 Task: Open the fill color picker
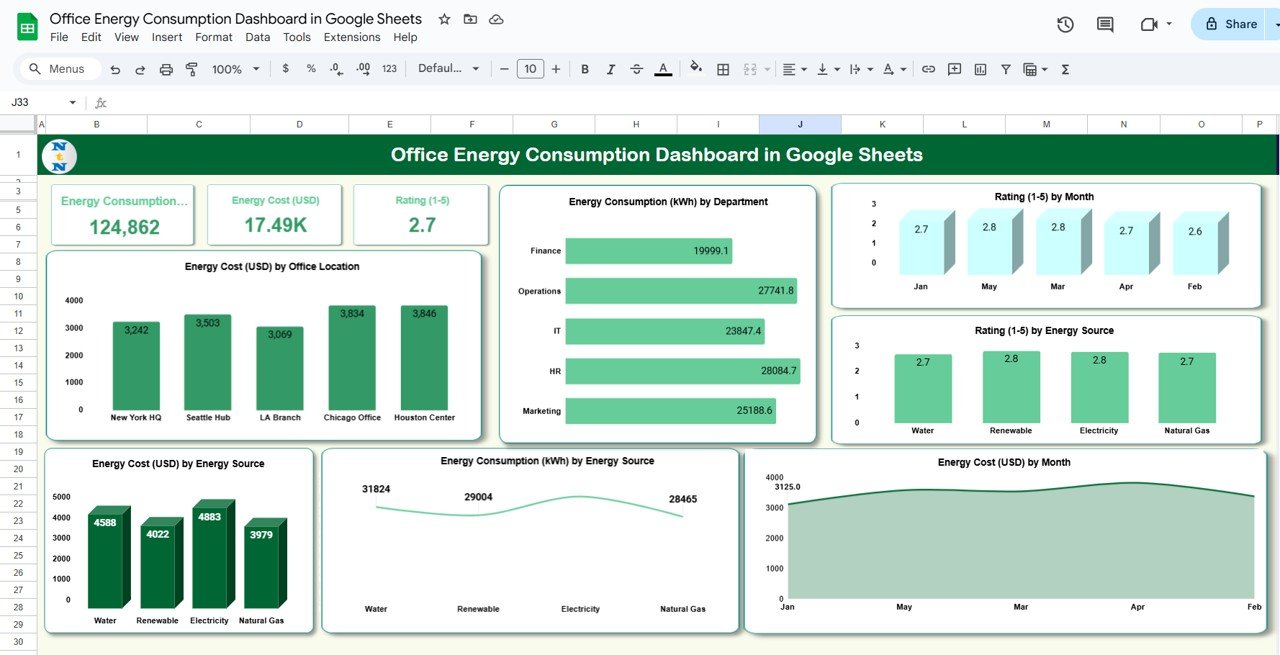pos(696,69)
